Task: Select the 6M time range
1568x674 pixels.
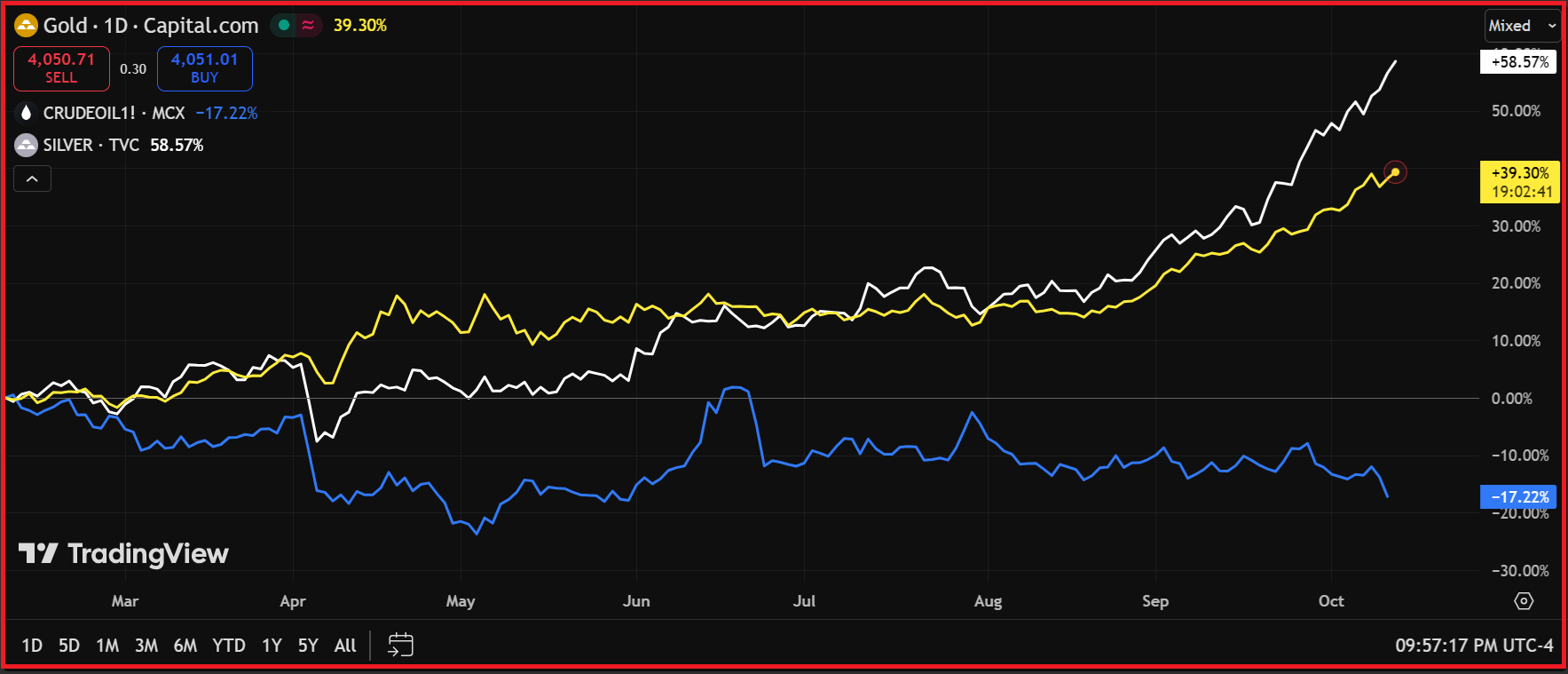Action: tap(185, 646)
